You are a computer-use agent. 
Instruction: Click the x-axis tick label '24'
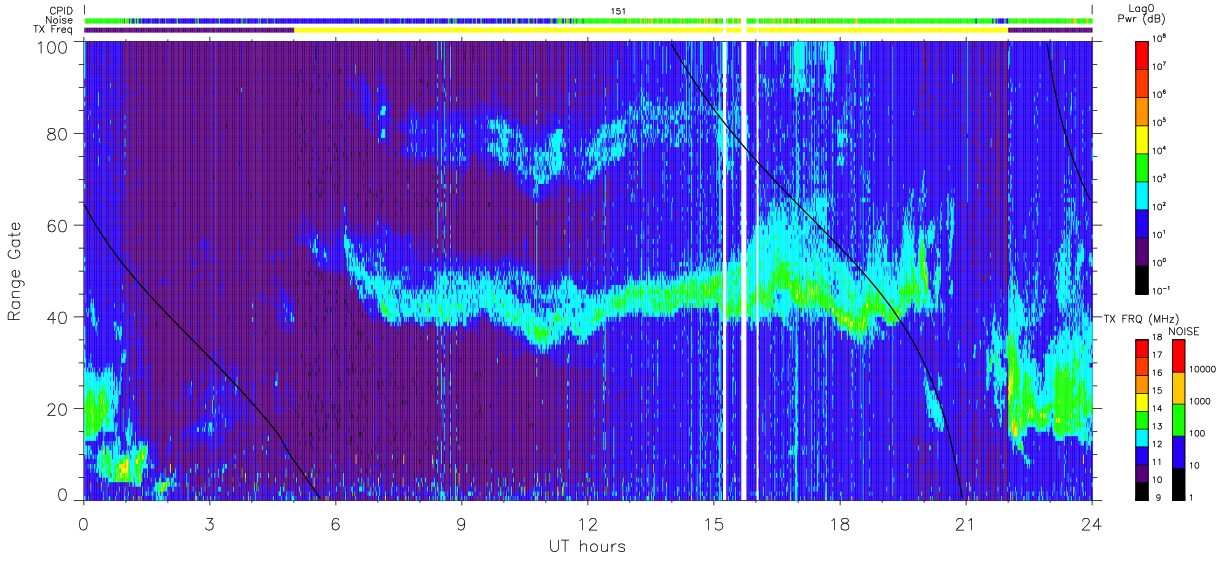(1091, 523)
